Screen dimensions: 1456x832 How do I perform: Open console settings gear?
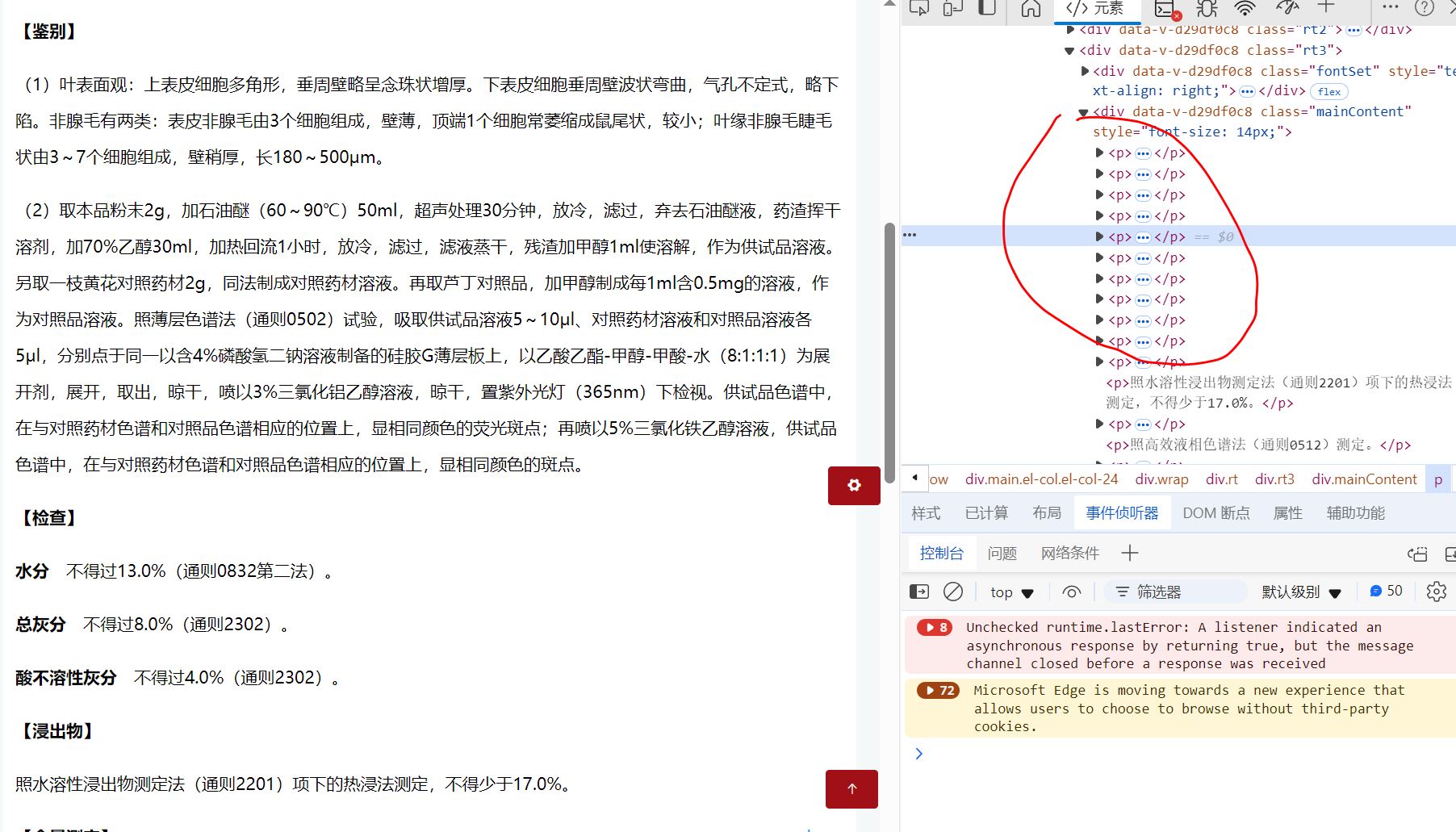tap(1436, 592)
